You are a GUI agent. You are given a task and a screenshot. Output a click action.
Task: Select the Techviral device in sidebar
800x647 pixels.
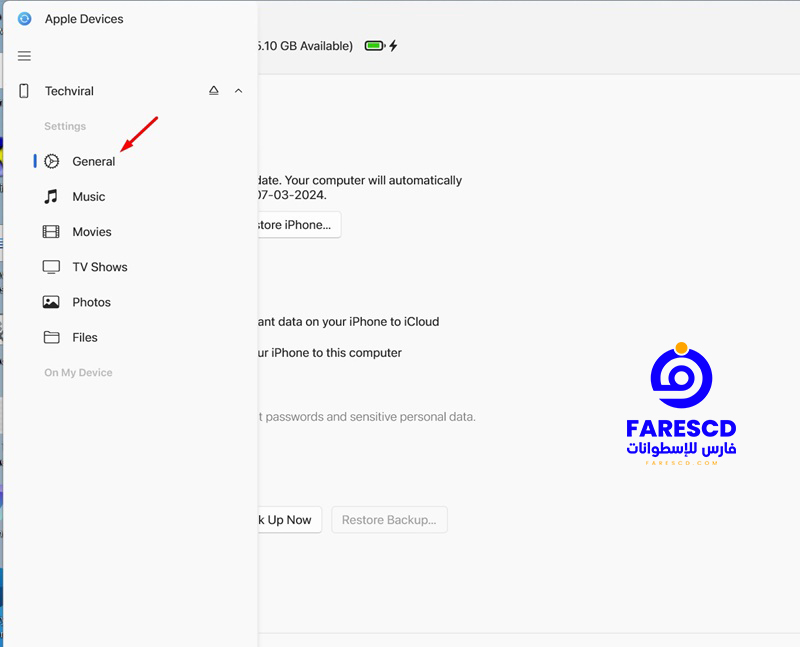69,91
